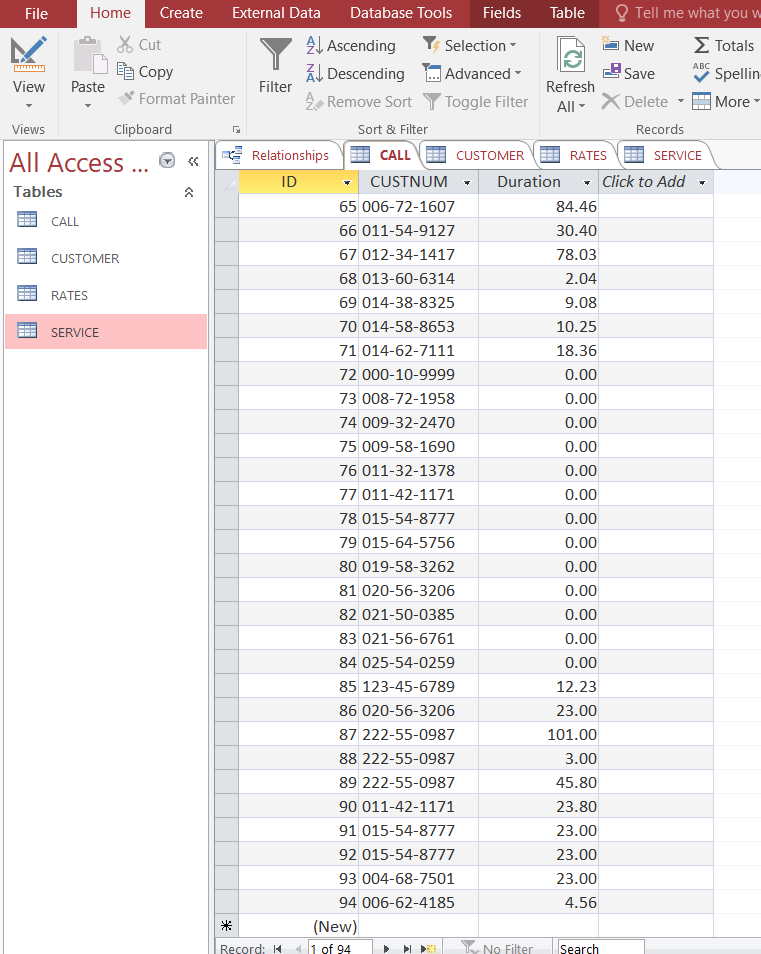Copy the selected data
This screenshot has width=761, height=954.
click(x=145, y=72)
